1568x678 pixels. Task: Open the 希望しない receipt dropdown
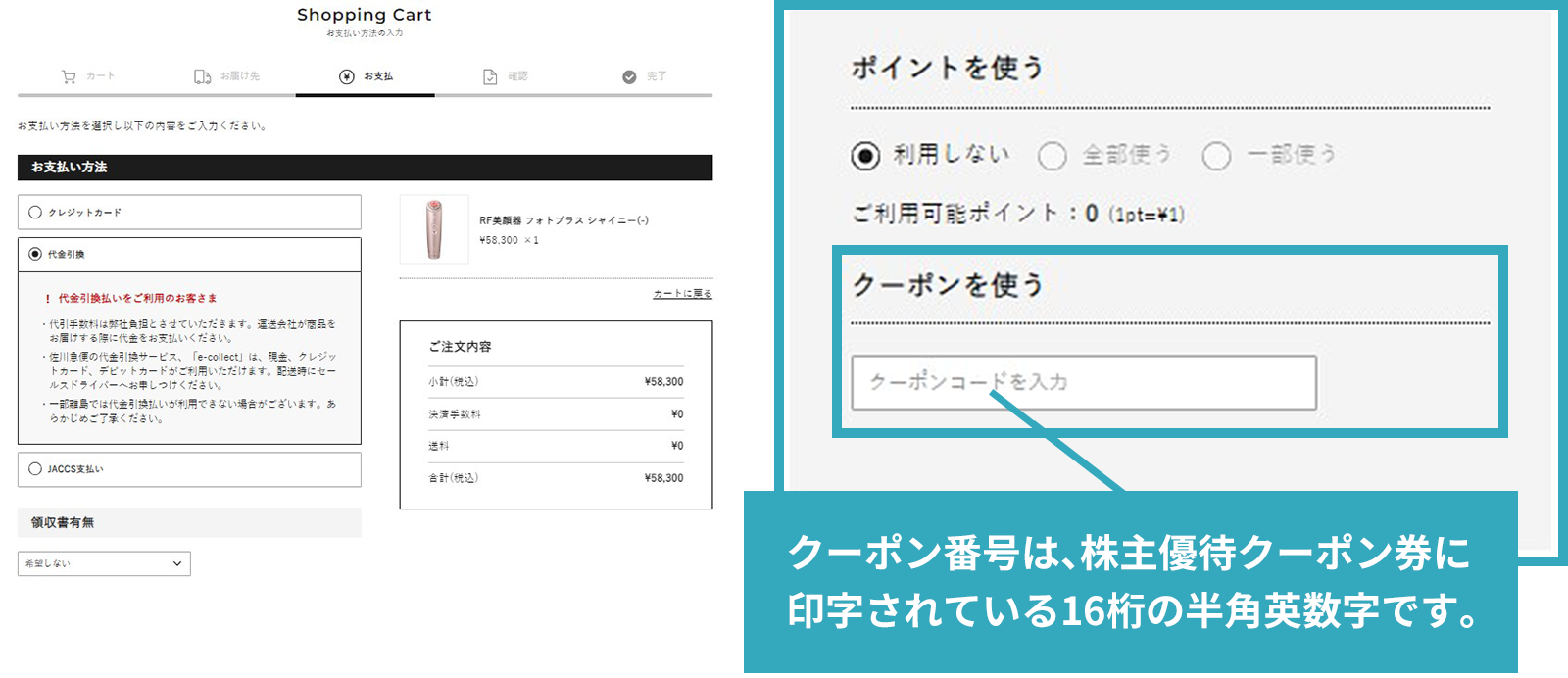click(104, 563)
